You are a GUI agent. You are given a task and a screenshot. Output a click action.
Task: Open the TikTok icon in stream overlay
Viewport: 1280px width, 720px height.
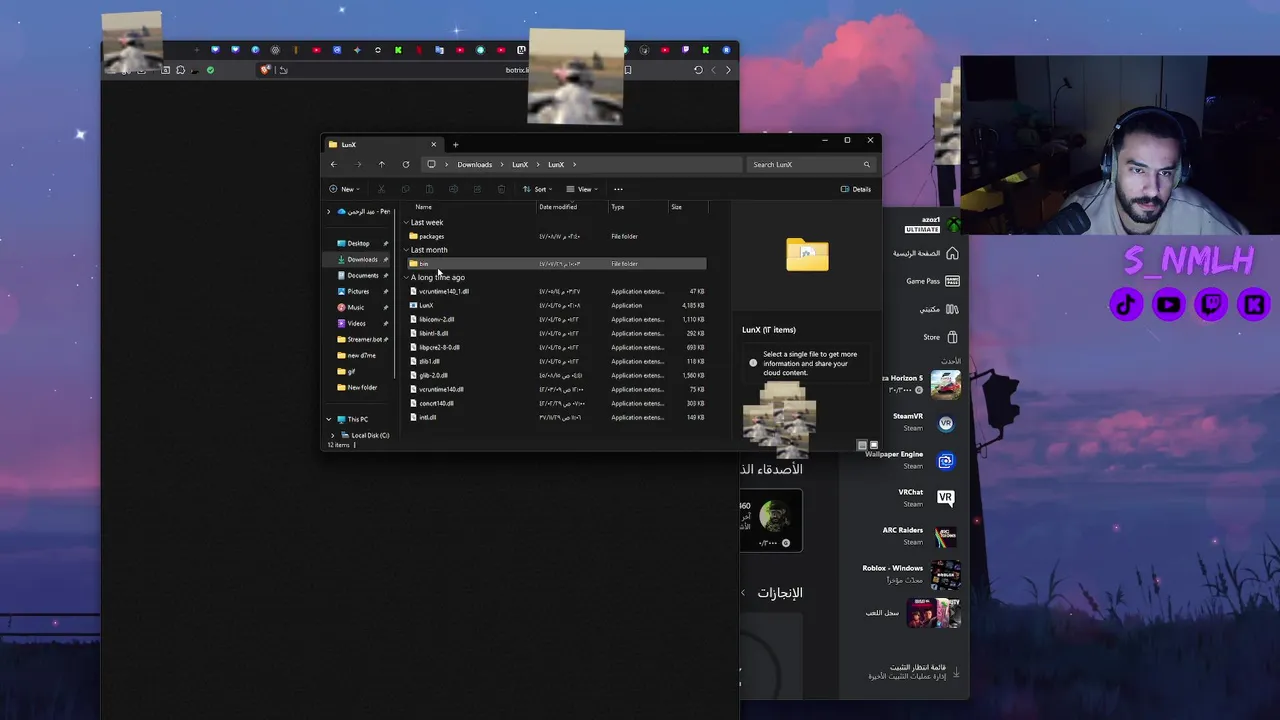1126,305
